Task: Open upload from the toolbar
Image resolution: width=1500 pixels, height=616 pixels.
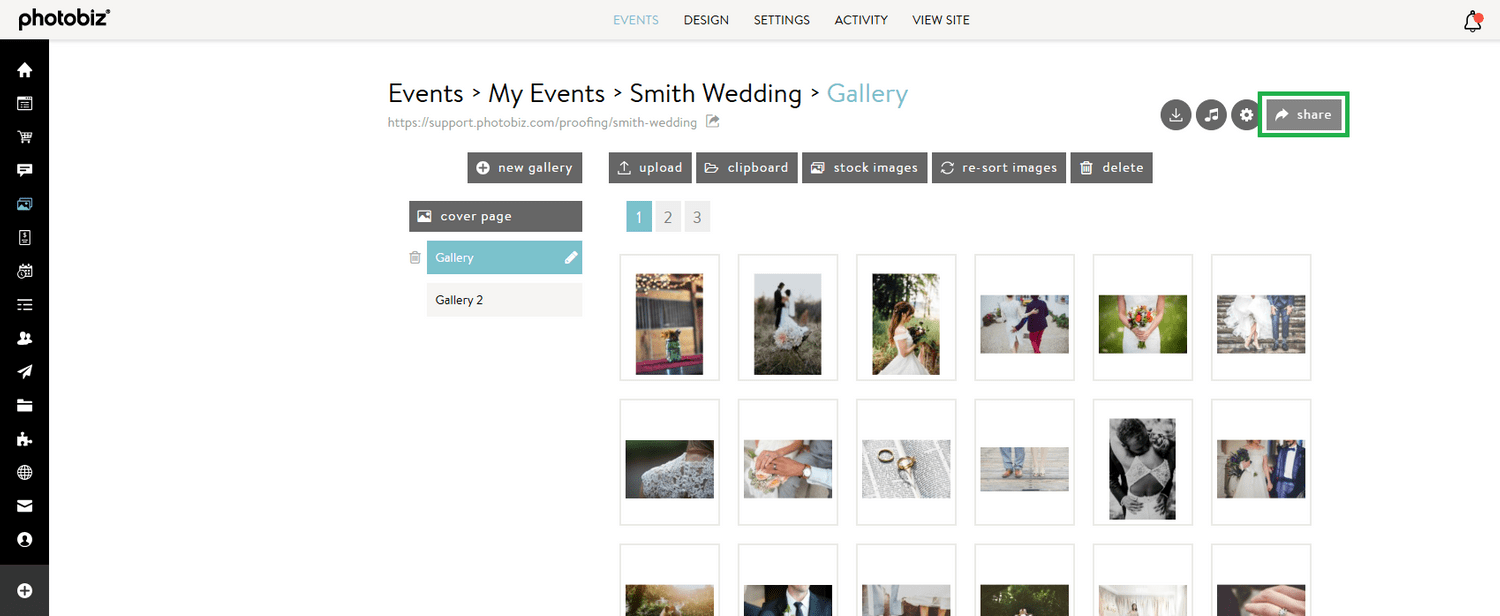Action: click(649, 167)
